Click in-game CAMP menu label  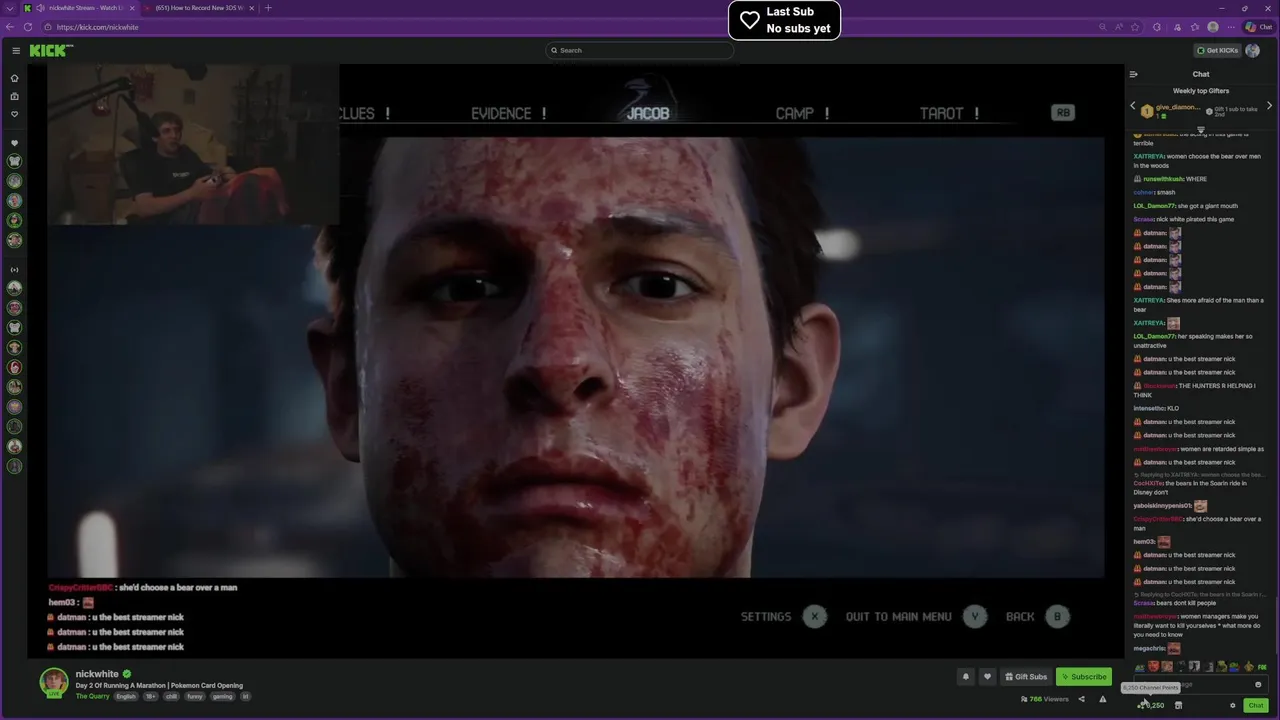[794, 114]
